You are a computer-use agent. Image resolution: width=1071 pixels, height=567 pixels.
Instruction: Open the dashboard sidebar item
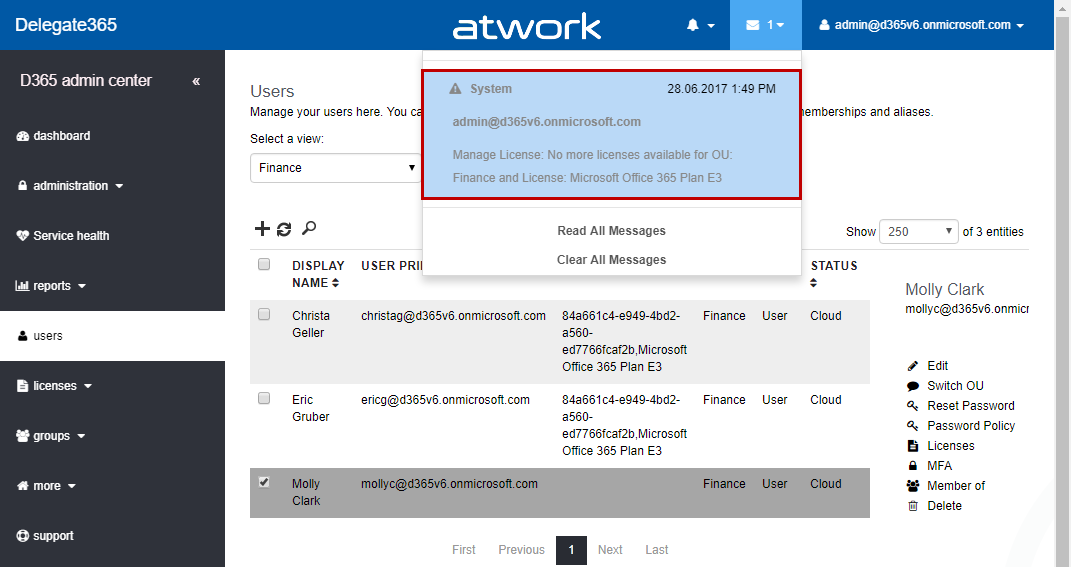[61, 136]
